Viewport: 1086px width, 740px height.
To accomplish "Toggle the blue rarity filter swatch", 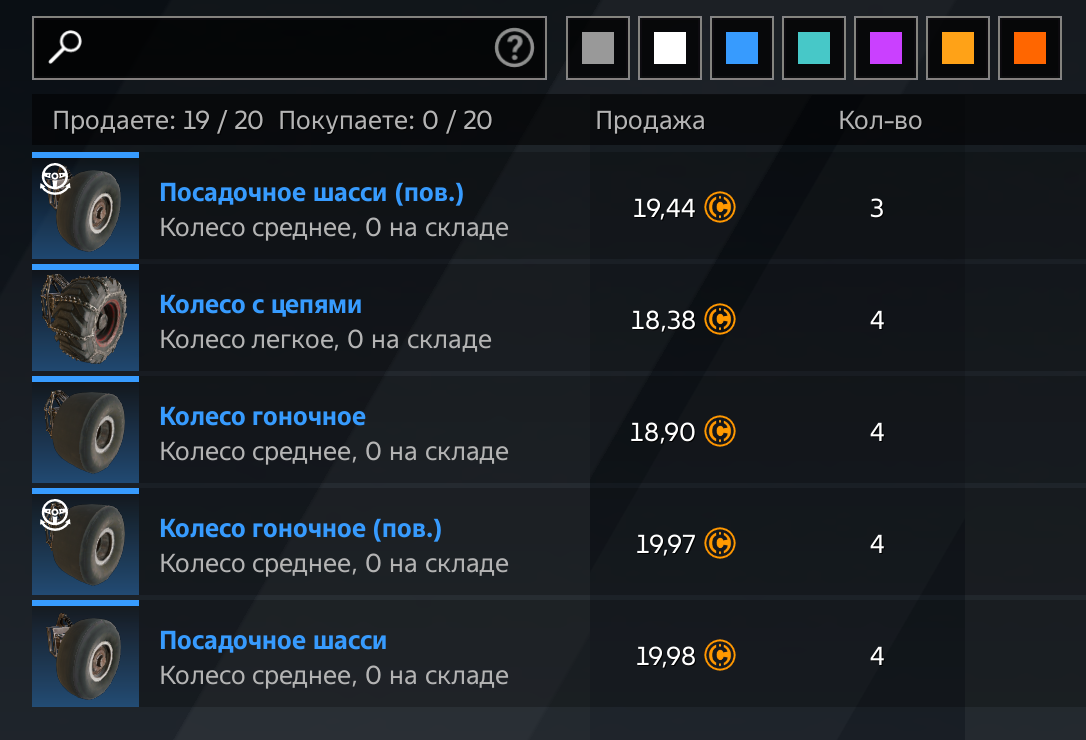I will pyautogui.click(x=742, y=48).
